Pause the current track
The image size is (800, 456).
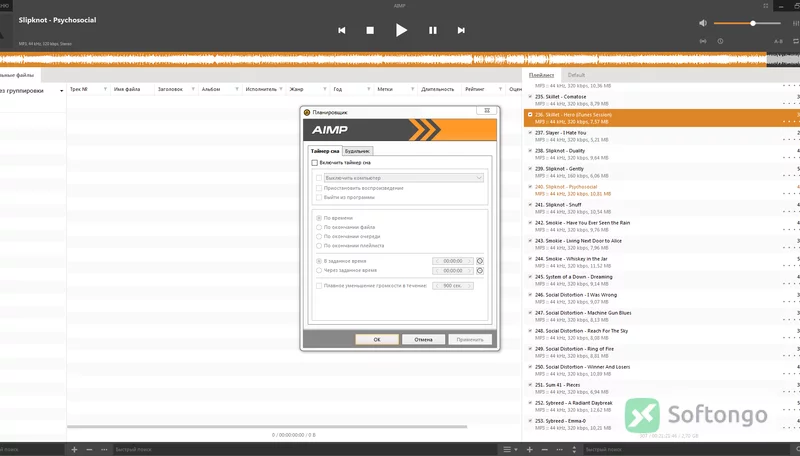pos(433,31)
